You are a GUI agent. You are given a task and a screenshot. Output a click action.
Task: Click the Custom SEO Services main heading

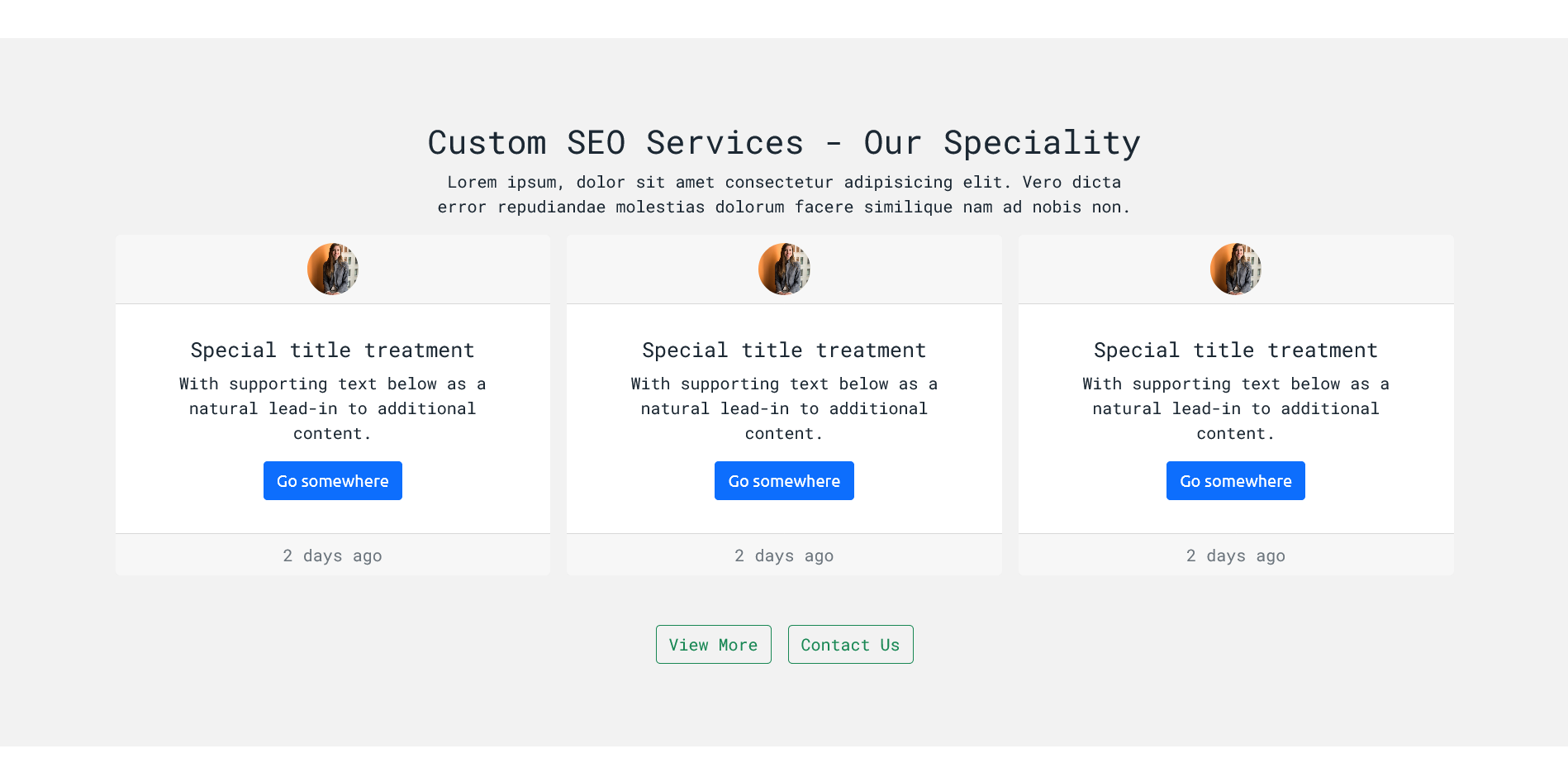point(784,142)
